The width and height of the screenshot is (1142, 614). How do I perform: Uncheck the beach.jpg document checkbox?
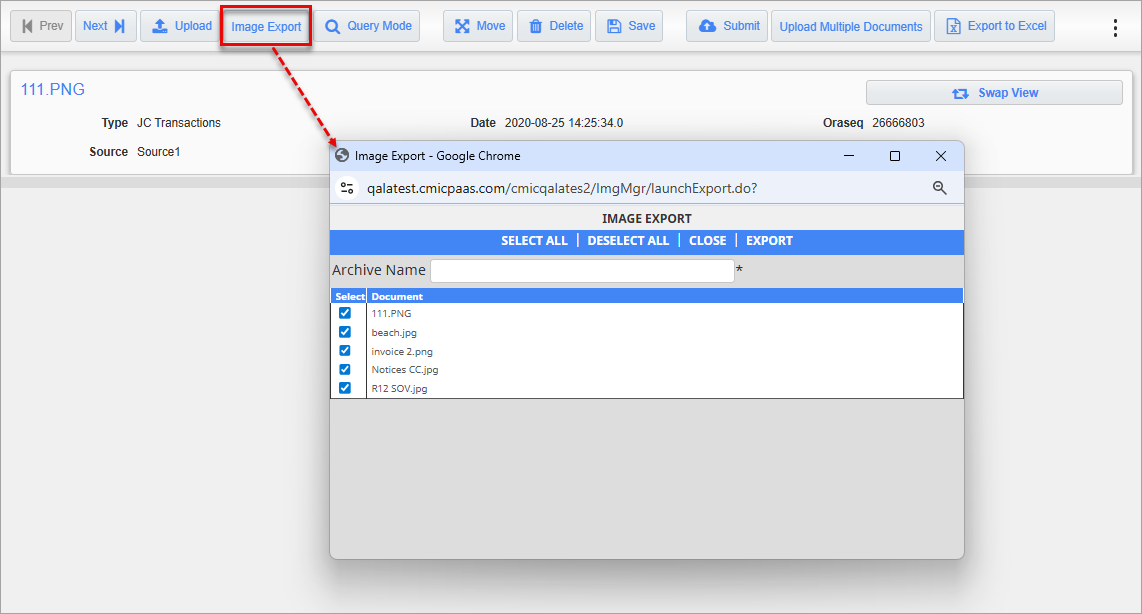point(345,331)
